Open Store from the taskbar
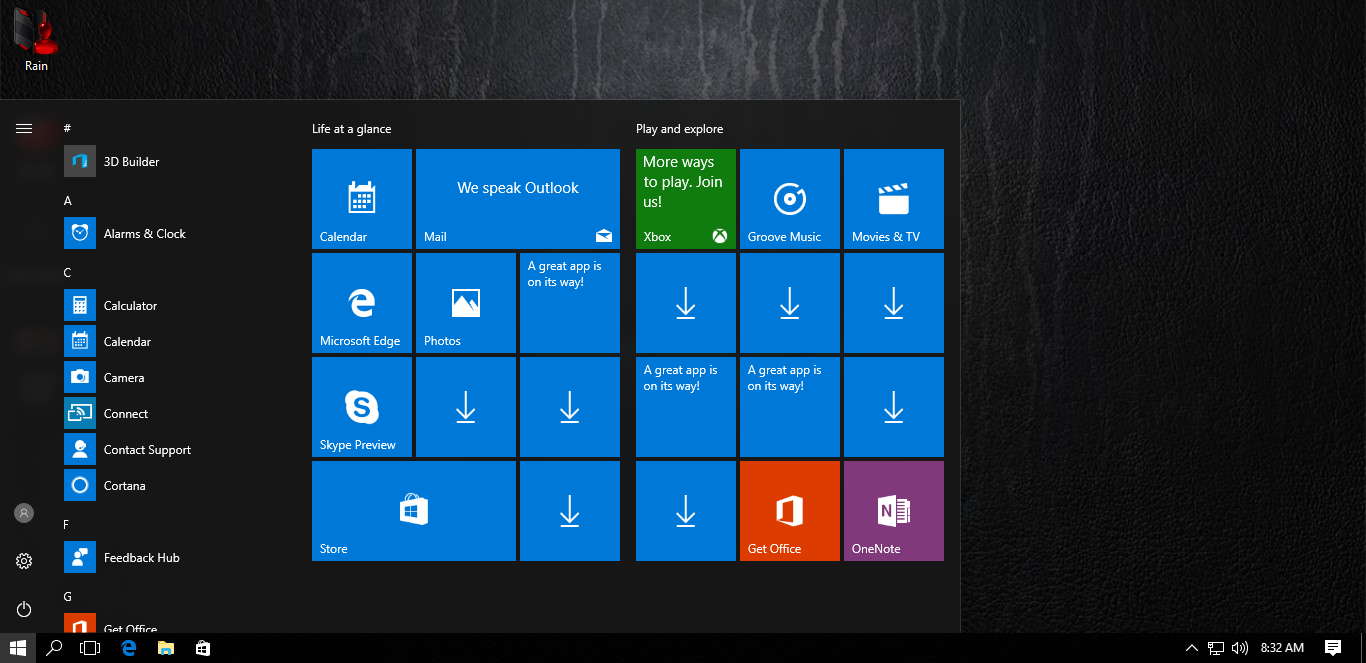 203,648
